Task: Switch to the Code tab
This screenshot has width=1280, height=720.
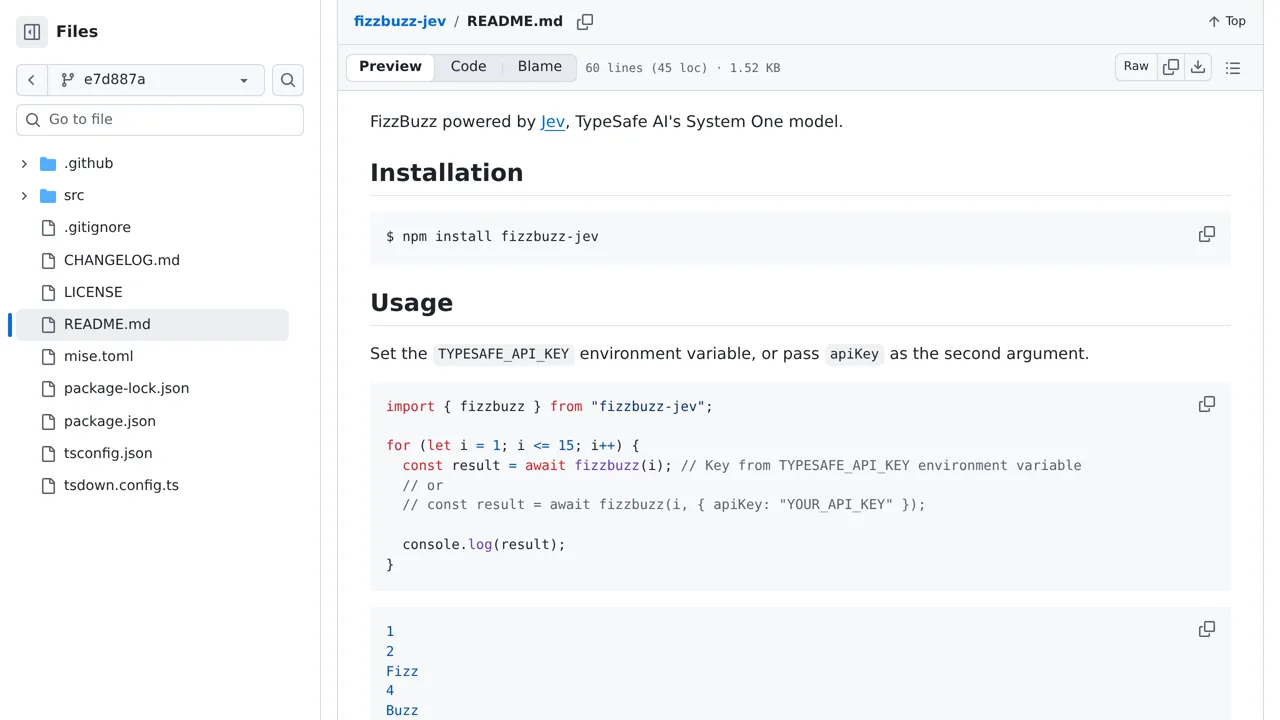Action: (x=468, y=67)
